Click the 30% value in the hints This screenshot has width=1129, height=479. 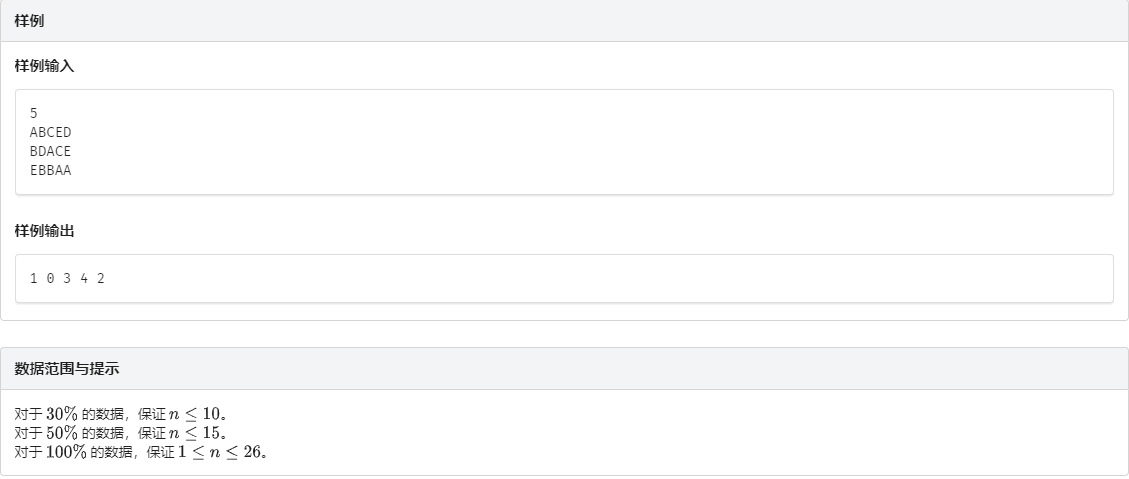(62, 414)
